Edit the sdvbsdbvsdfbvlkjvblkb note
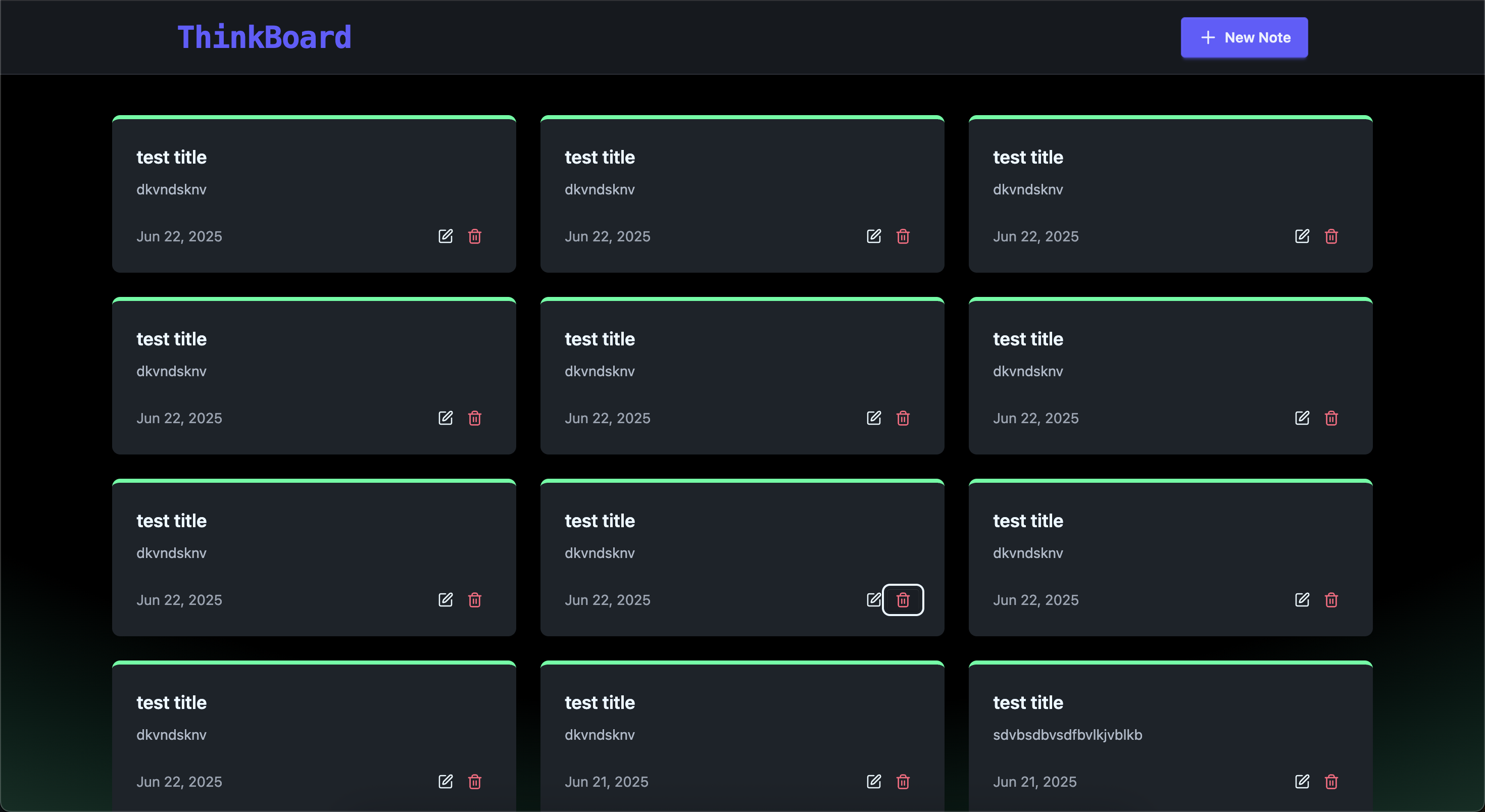Viewport: 1485px width, 812px height. pyautogui.click(x=1302, y=782)
